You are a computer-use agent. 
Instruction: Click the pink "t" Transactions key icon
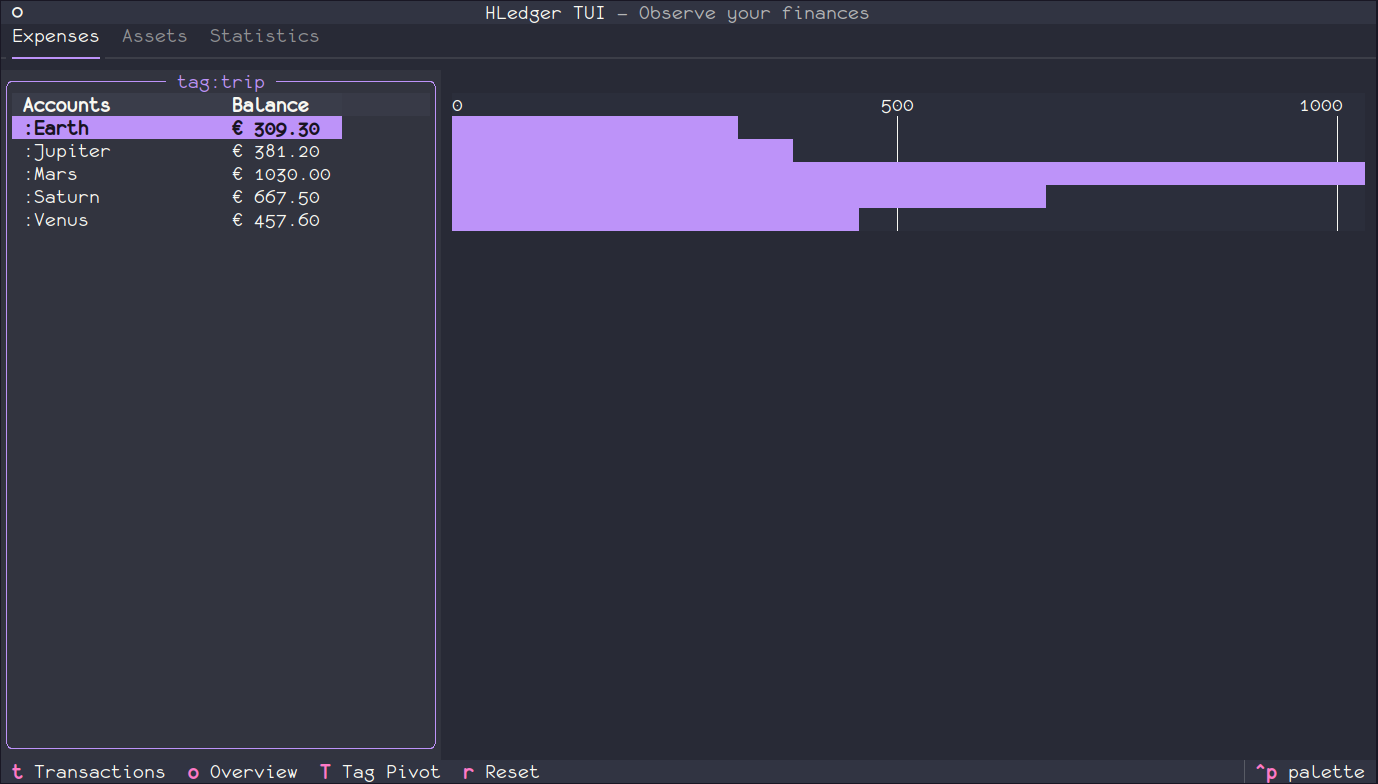point(16,771)
